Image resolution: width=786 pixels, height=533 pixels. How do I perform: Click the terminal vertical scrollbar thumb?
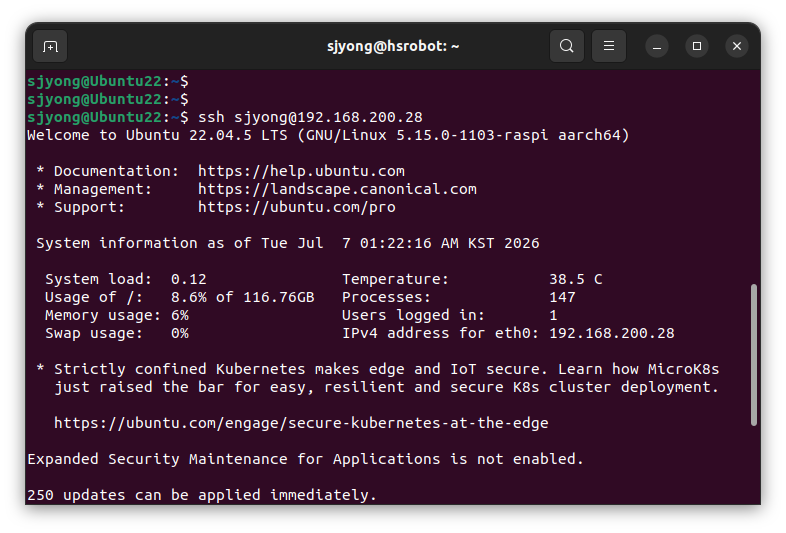tap(753, 355)
